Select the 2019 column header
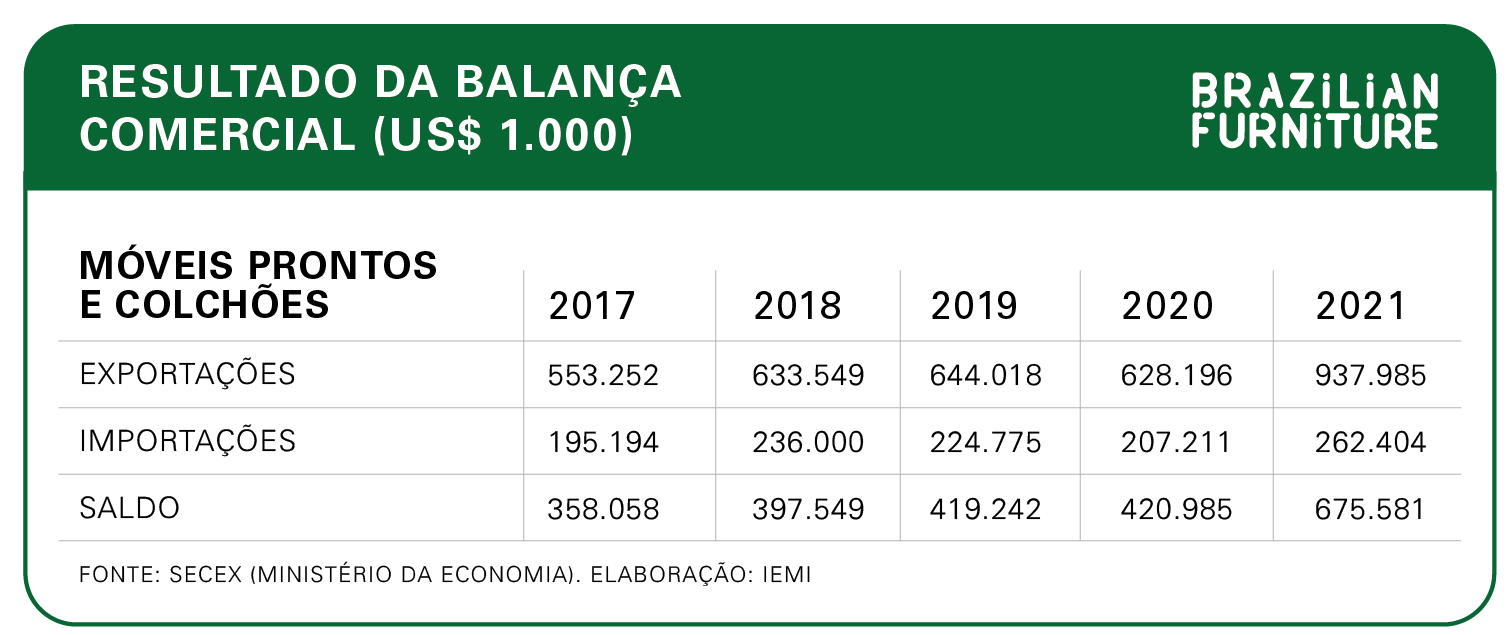 point(974,306)
